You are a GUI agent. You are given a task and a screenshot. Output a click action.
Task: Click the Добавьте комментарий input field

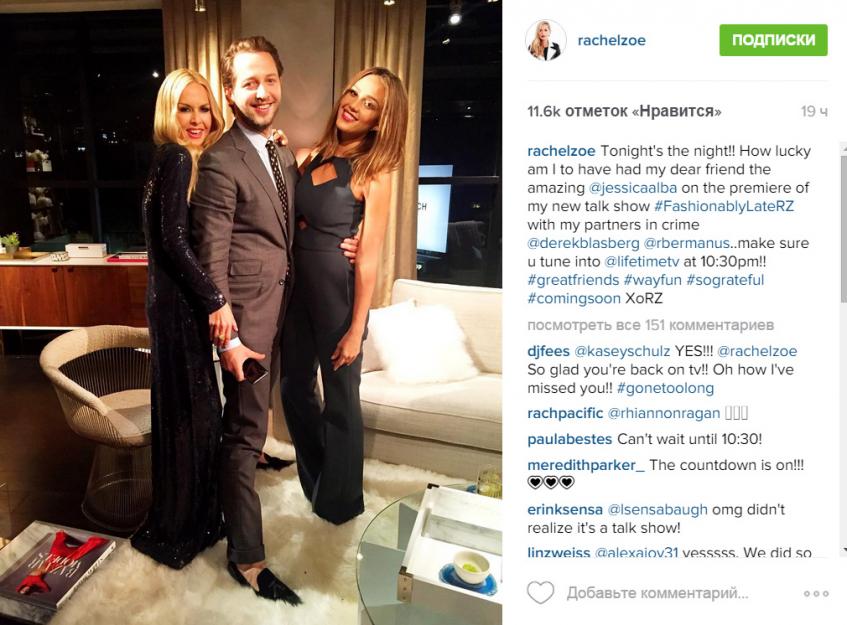pyautogui.click(x=657, y=593)
